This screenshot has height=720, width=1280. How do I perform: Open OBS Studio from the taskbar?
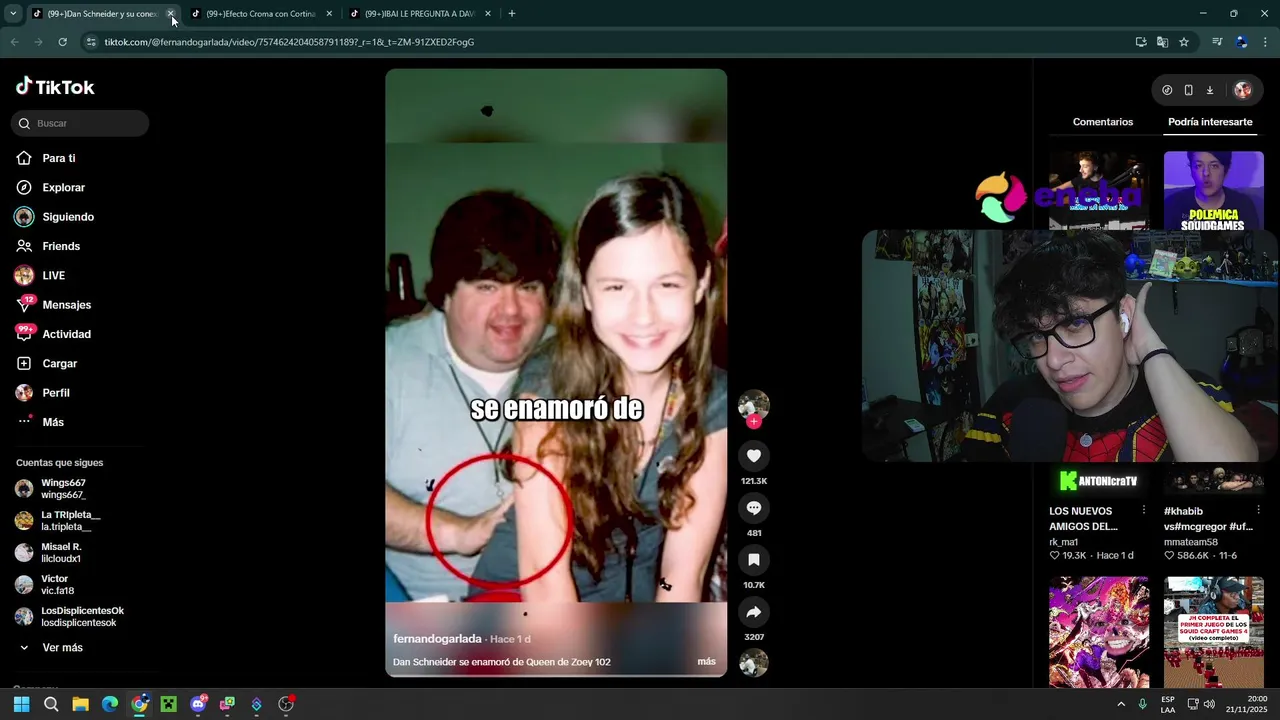tap(286, 704)
